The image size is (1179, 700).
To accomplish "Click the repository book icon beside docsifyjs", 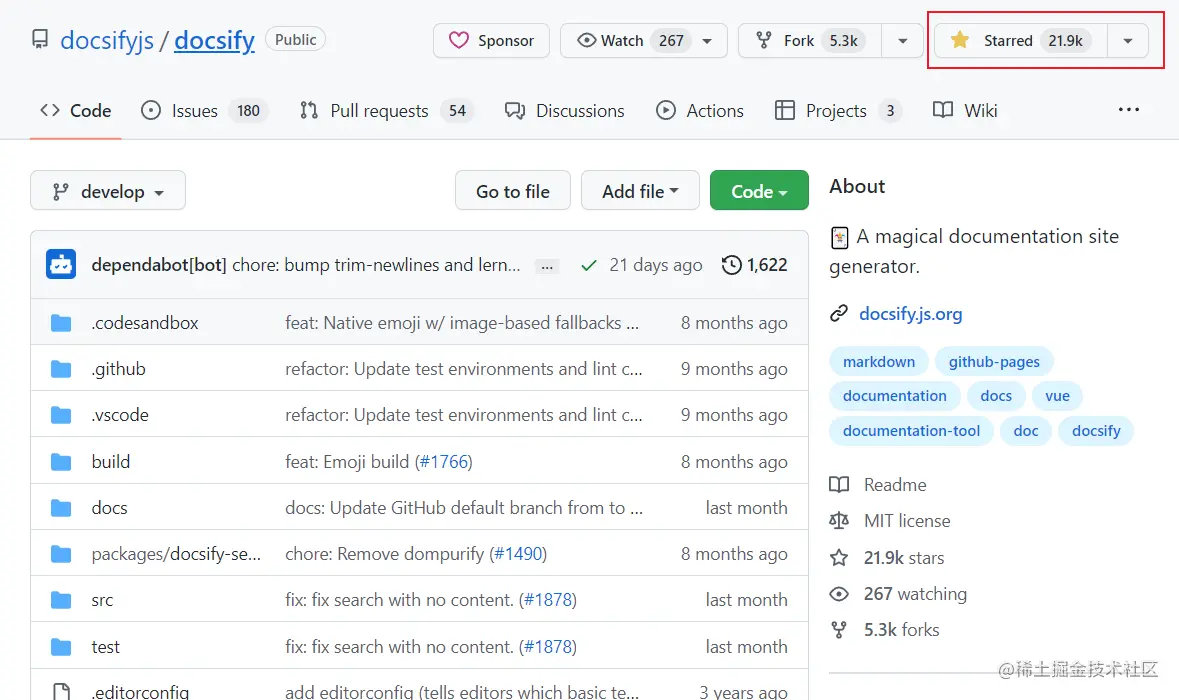I will point(40,39).
